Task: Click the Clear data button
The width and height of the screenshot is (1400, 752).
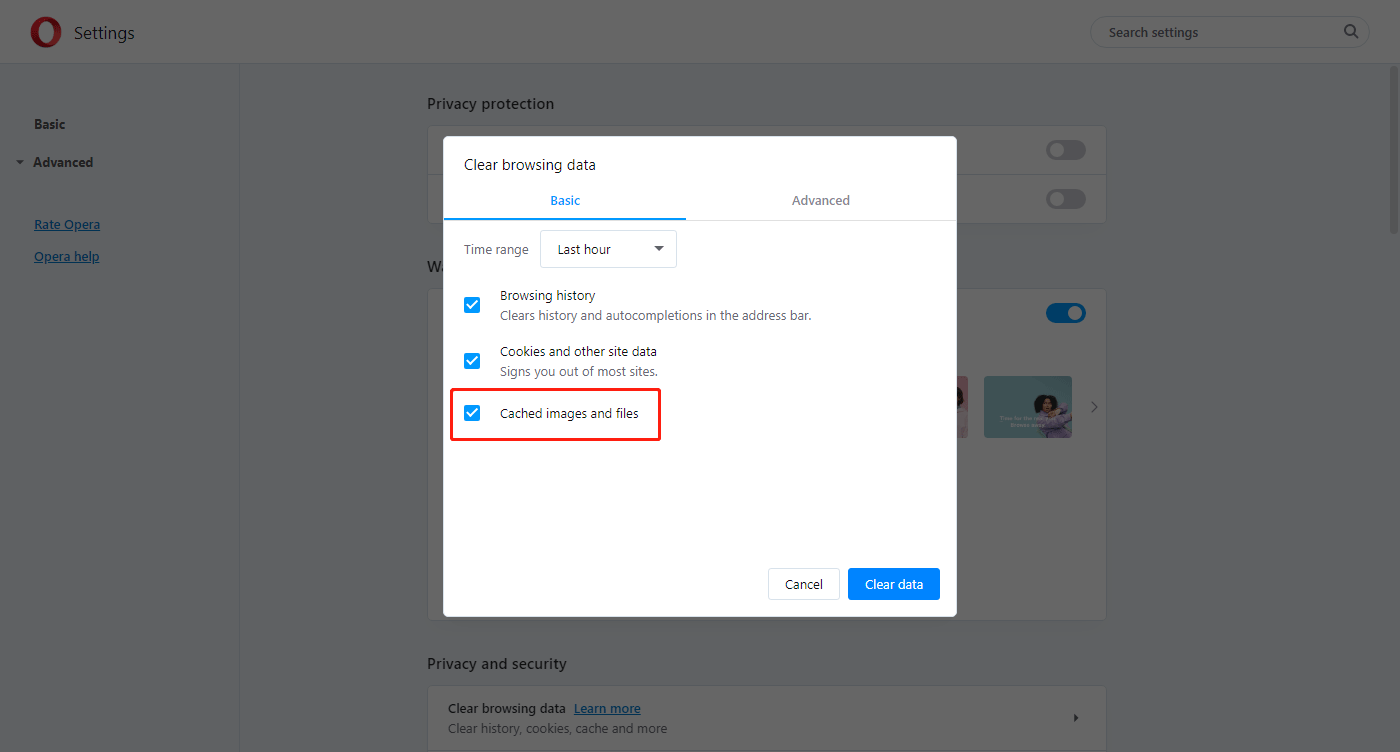Action: (x=893, y=584)
